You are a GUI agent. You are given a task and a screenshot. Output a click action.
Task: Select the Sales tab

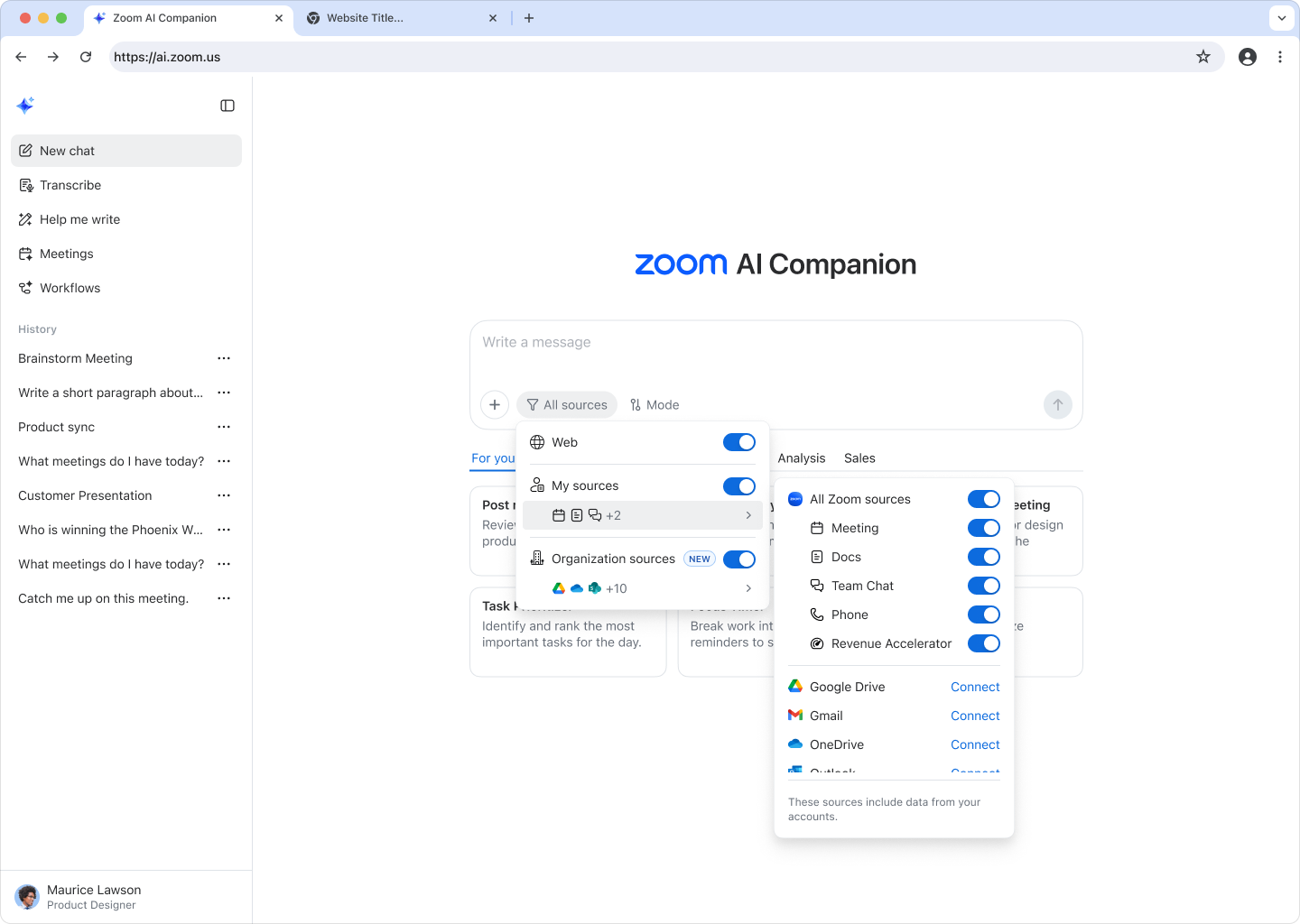[859, 457]
